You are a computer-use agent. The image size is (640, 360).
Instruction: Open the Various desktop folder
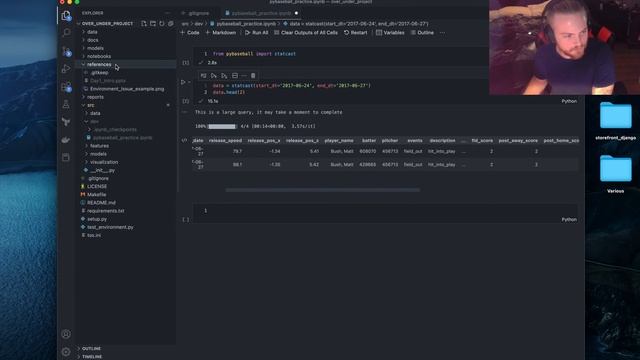click(616, 174)
